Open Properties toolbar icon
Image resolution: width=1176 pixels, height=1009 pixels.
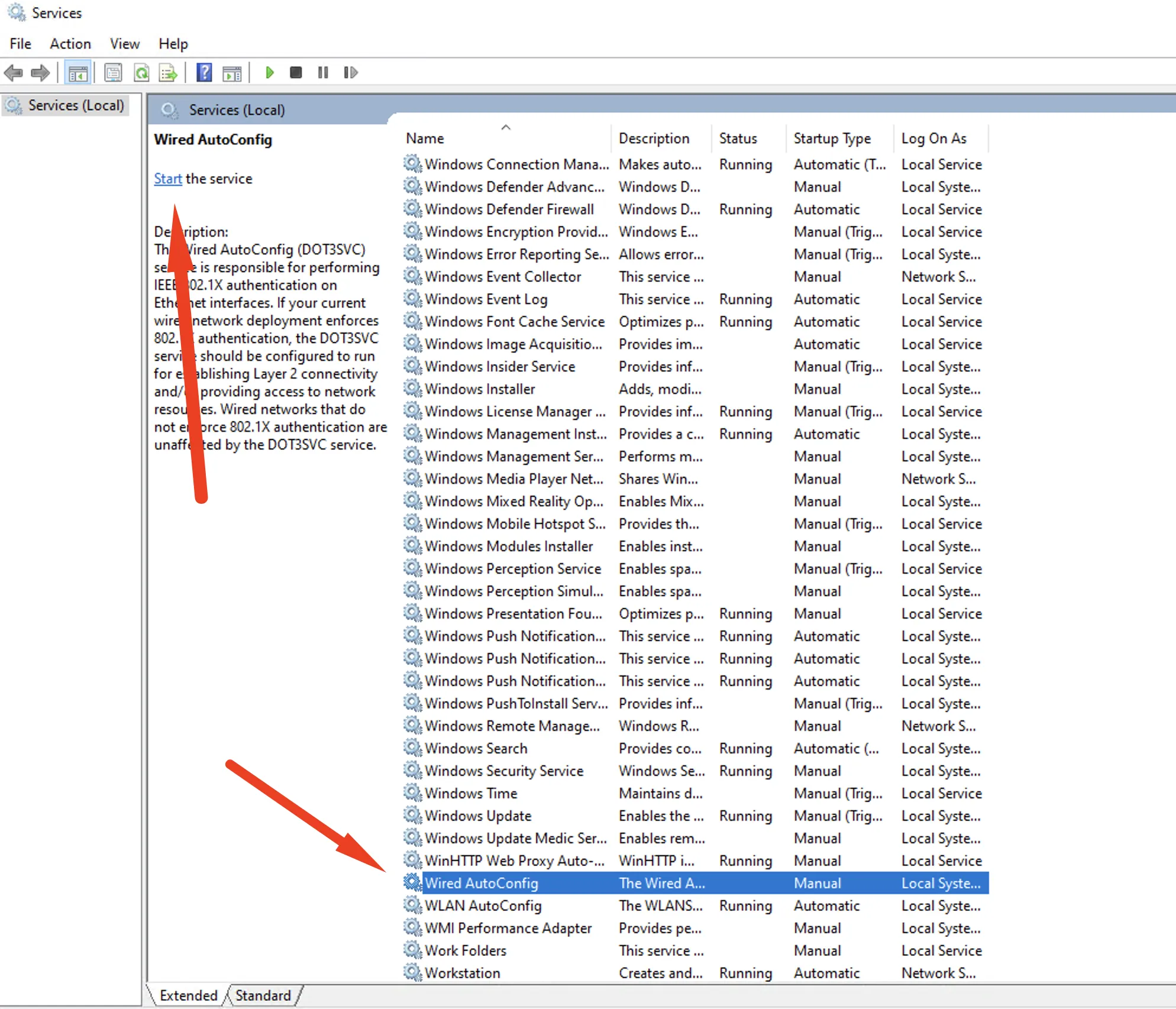113,73
